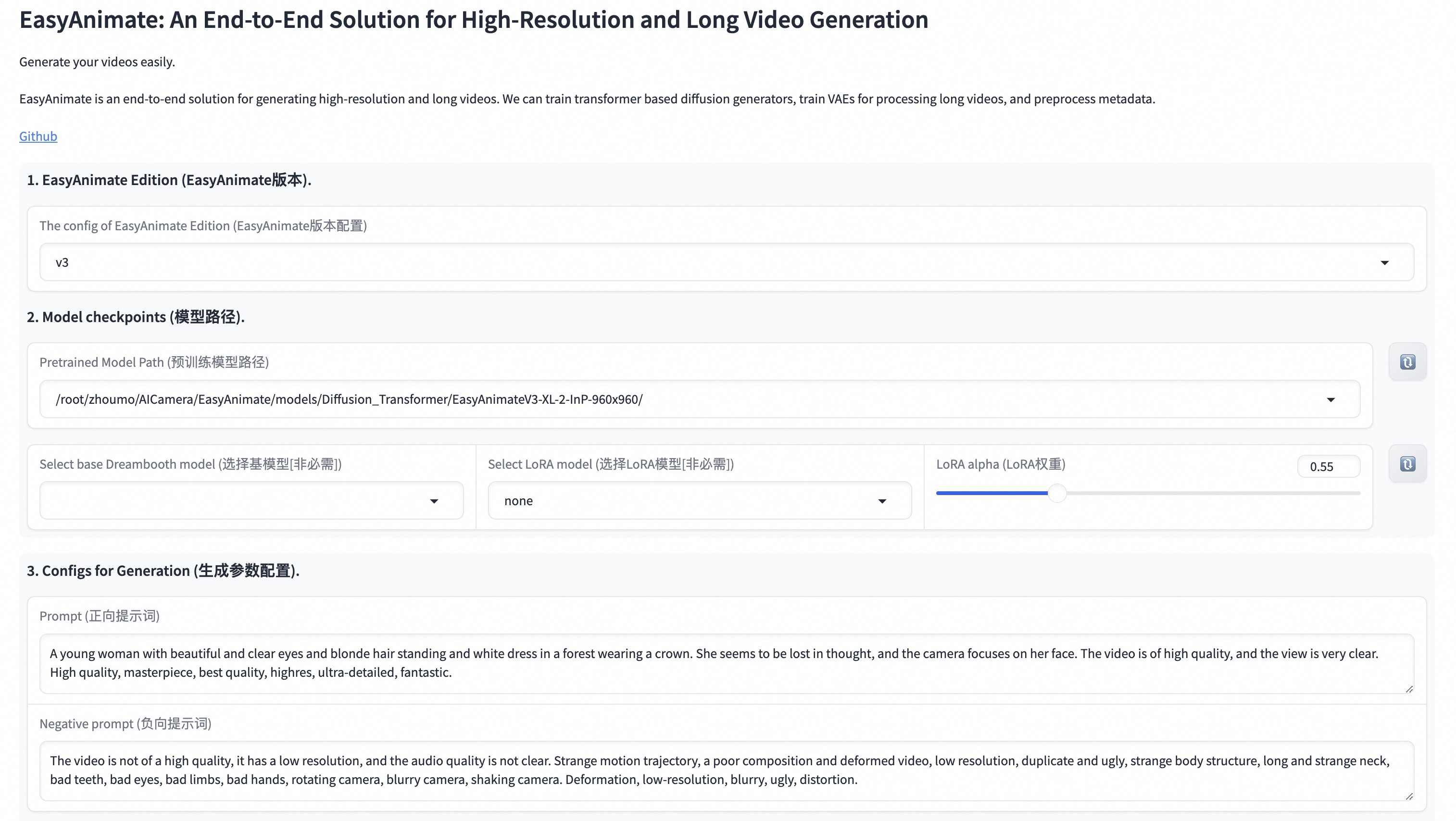The height and width of the screenshot is (821, 1456).
Task: Click the LoRA model field showing none
Action: 699,500
